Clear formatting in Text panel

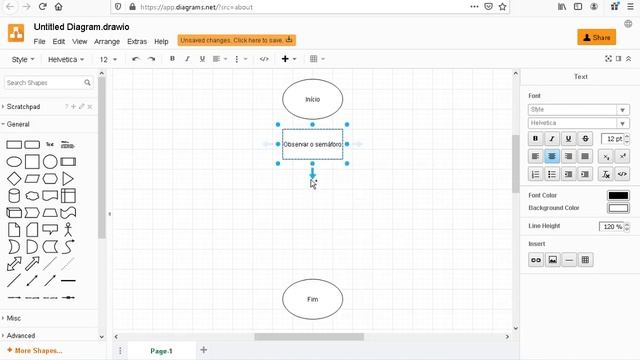606,174
